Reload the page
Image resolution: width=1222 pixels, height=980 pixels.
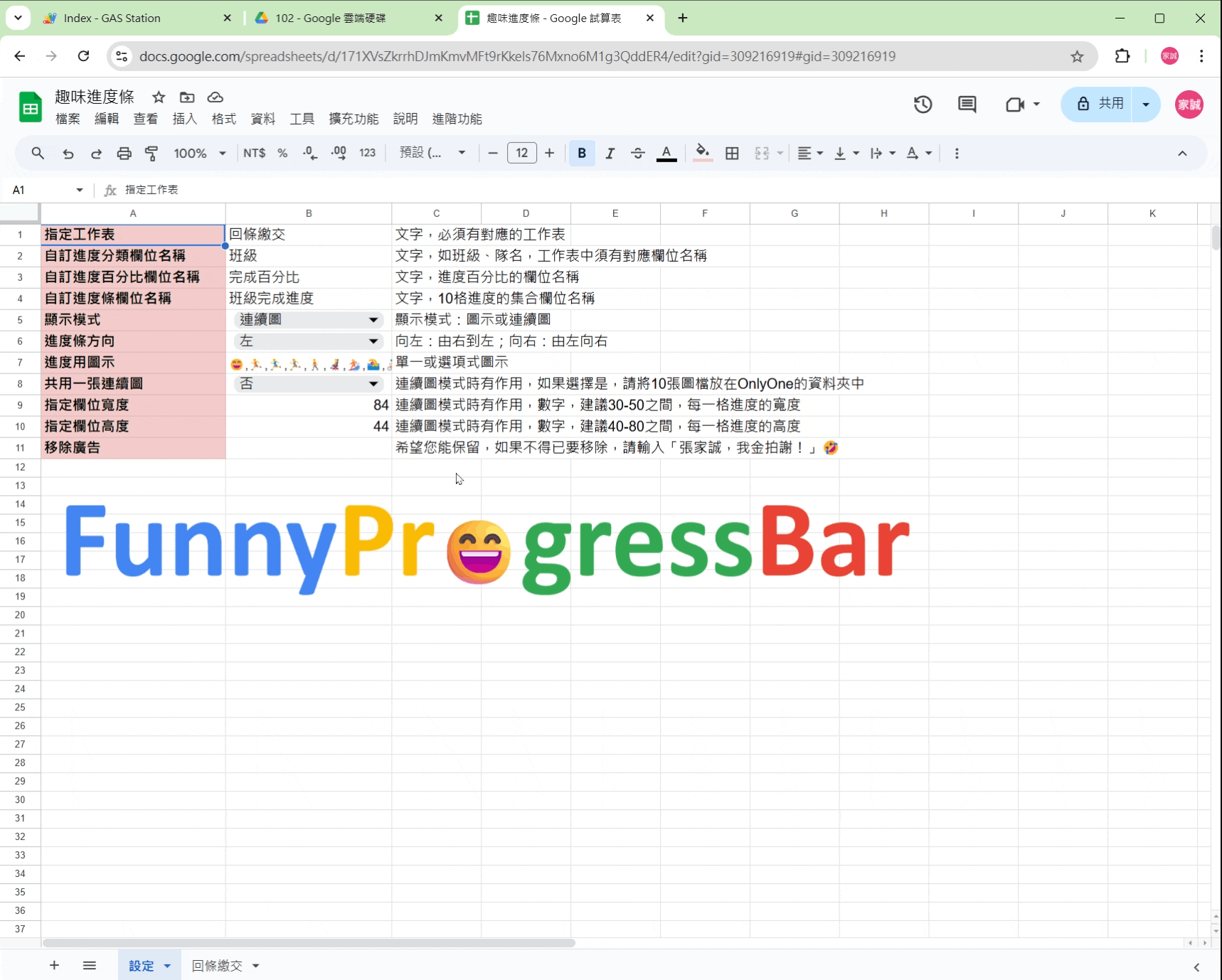(x=83, y=56)
